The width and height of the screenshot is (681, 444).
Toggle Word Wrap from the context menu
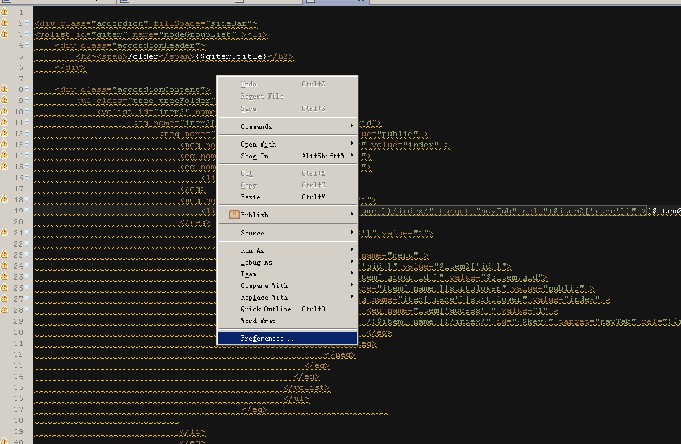click(x=288, y=321)
